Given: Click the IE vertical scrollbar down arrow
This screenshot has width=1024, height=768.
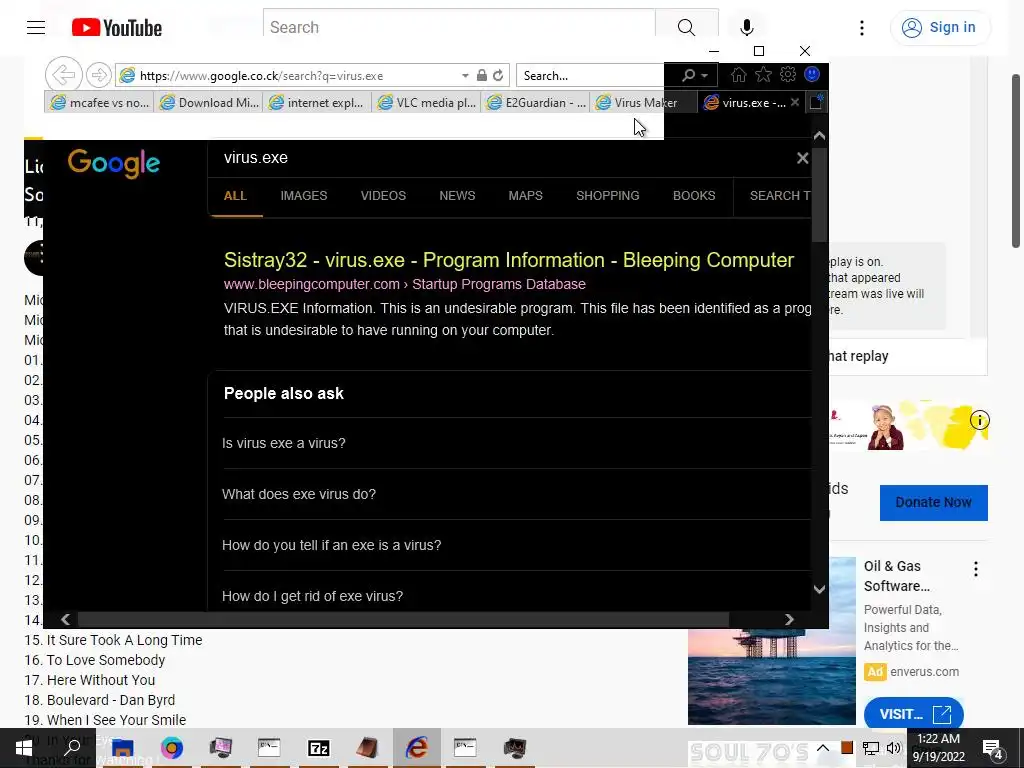Looking at the screenshot, I should [820, 589].
